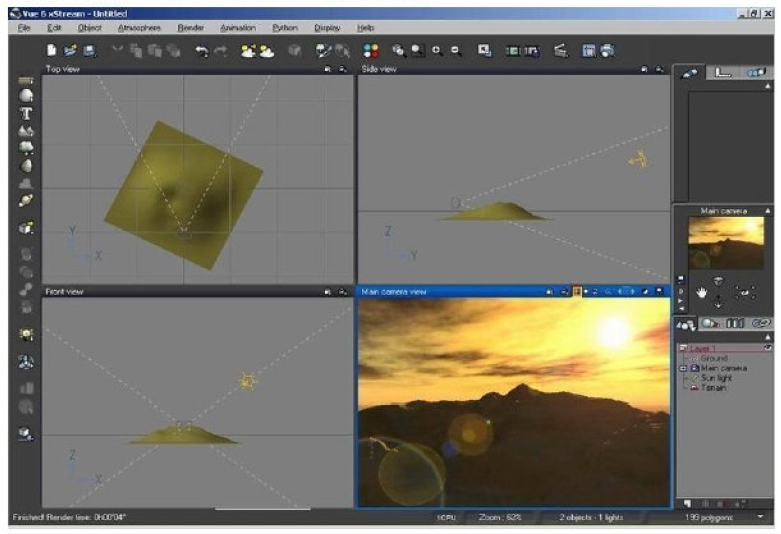Image resolution: width=781 pixels, height=534 pixels.
Task: Click the Save scene disk icon
Action: (x=89, y=49)
